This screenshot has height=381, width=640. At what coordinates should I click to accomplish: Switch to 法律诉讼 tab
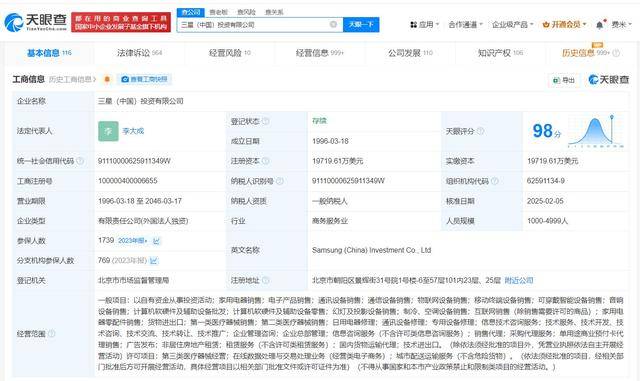[x=140, y=53]
